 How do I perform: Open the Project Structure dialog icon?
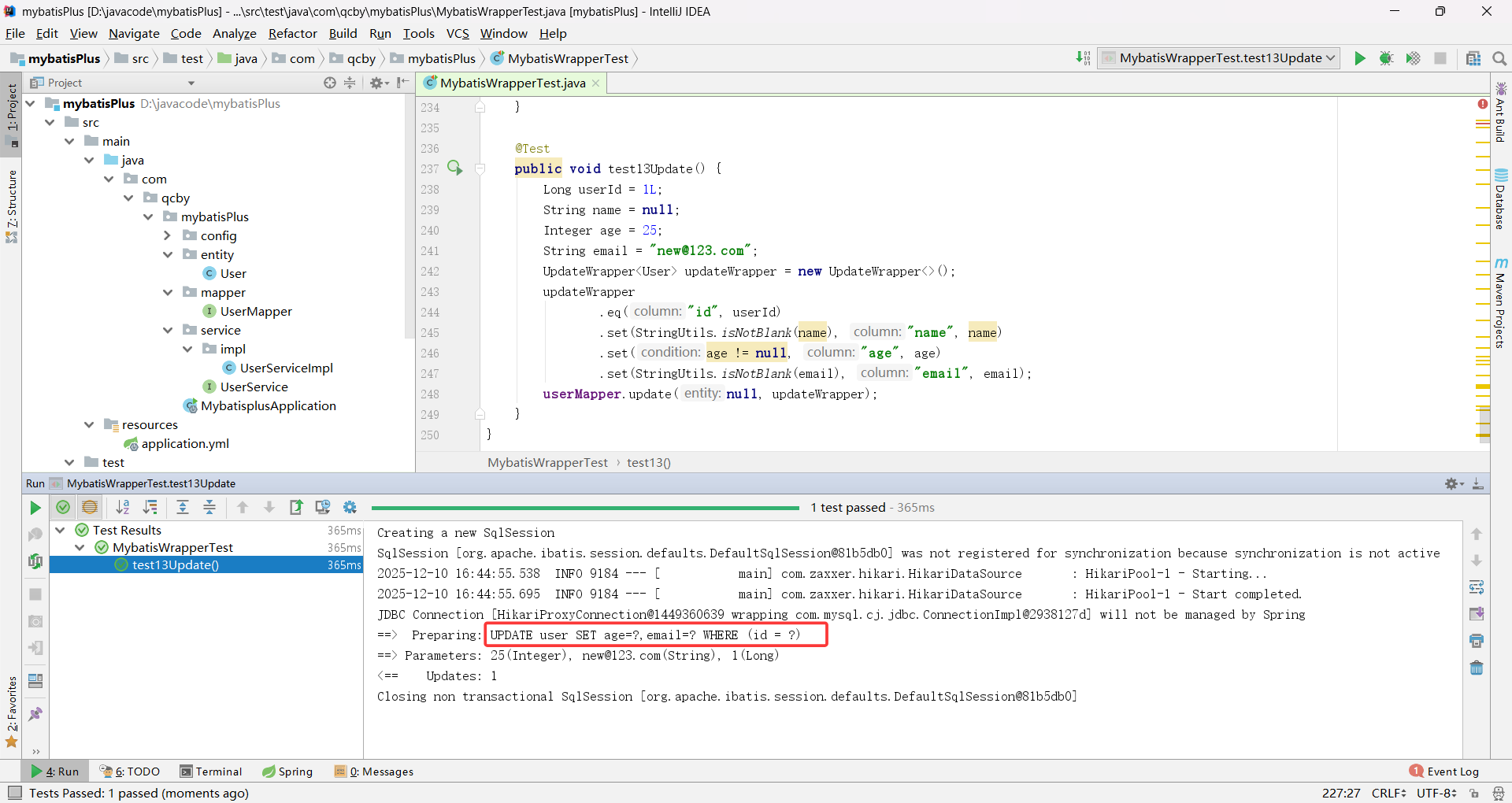[1473, 58]
